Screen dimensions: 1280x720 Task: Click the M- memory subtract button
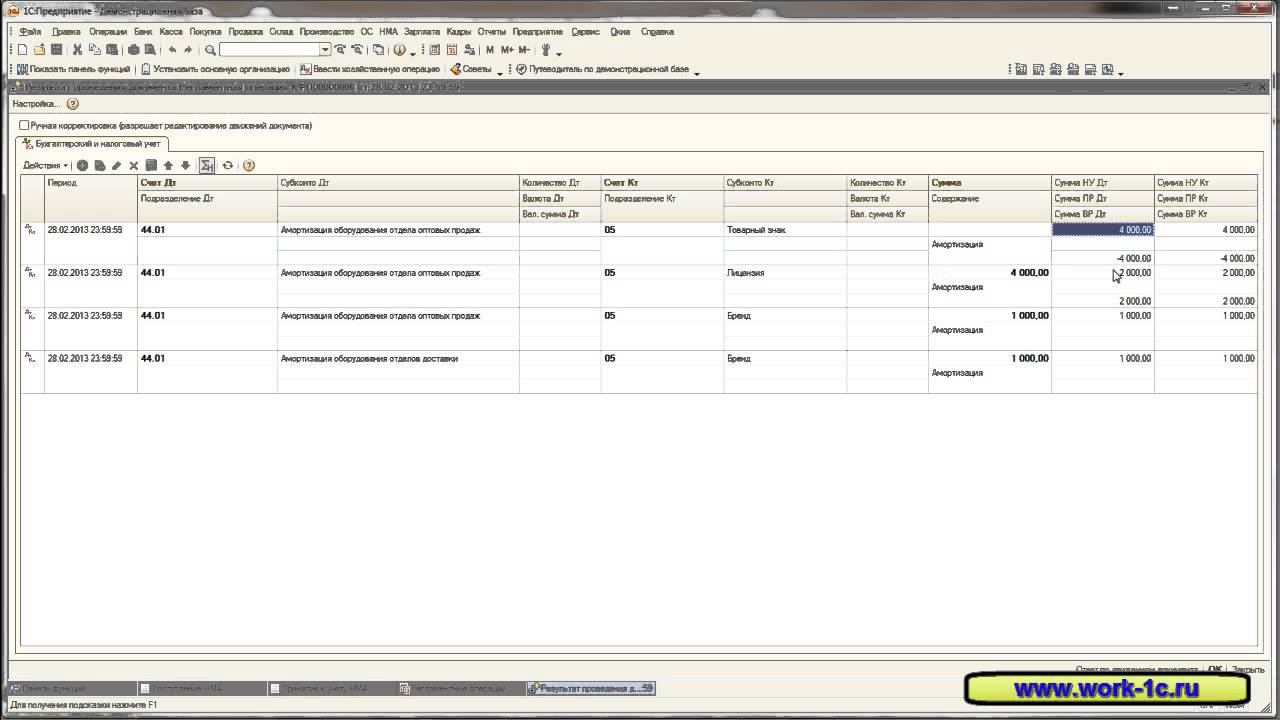pos(525,50)
